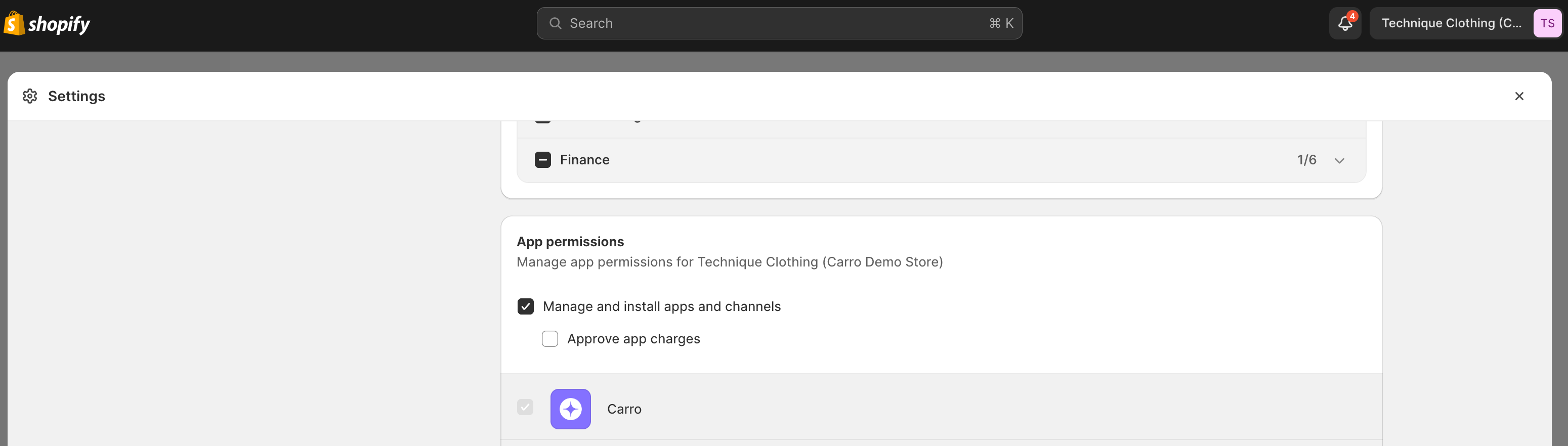The width and height of the screenshot is (1568, 446).
Task: Toggle the Finance permissions checkbox
Action: point(542,160)
